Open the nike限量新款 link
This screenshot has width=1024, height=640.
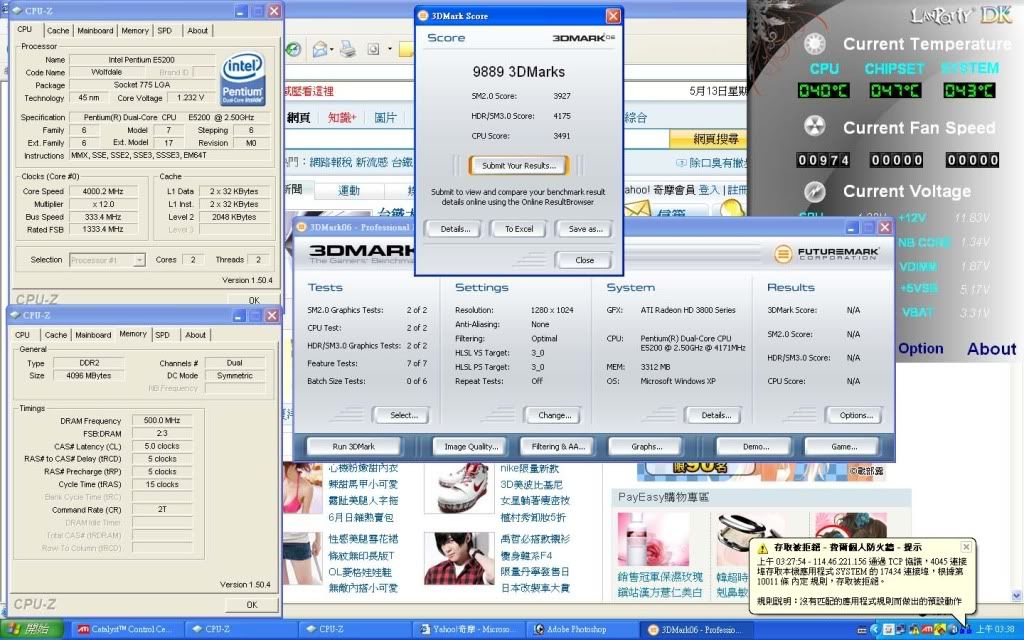coord(530,468)
